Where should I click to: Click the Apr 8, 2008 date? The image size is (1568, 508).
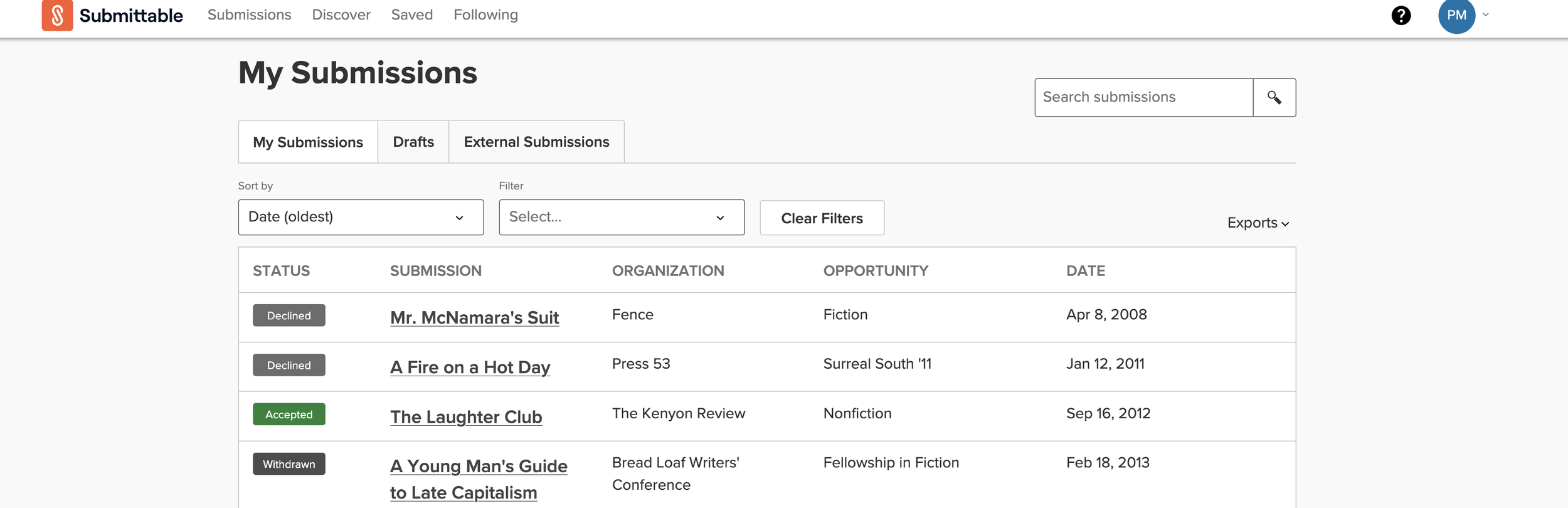coord(1106,314)
